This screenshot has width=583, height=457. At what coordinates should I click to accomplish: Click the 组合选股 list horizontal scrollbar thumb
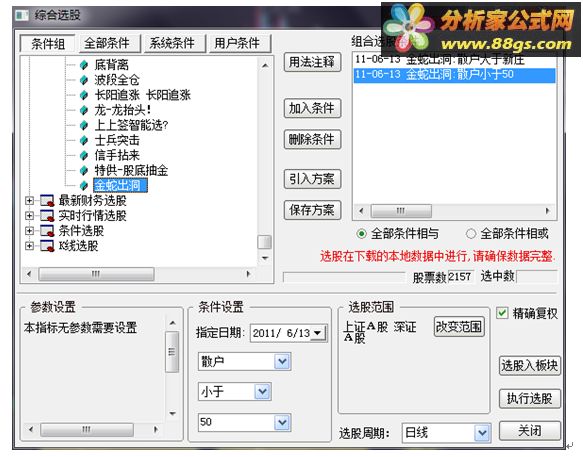401,211
